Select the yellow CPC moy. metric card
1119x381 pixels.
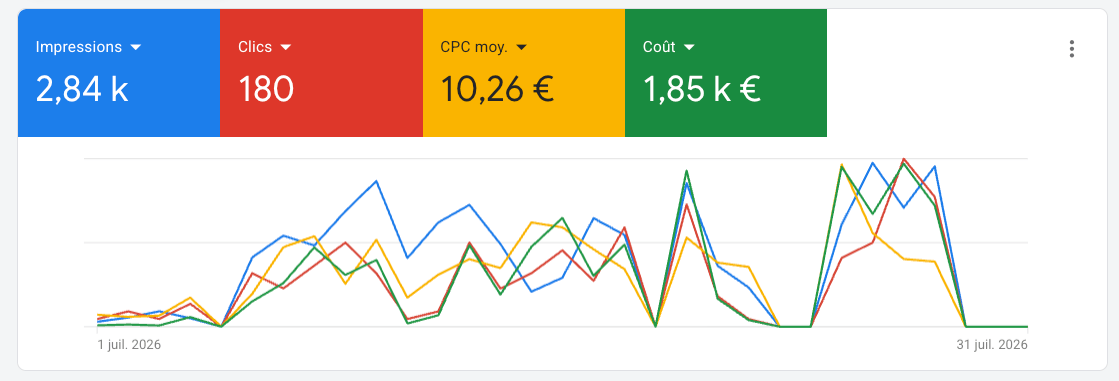524,73
